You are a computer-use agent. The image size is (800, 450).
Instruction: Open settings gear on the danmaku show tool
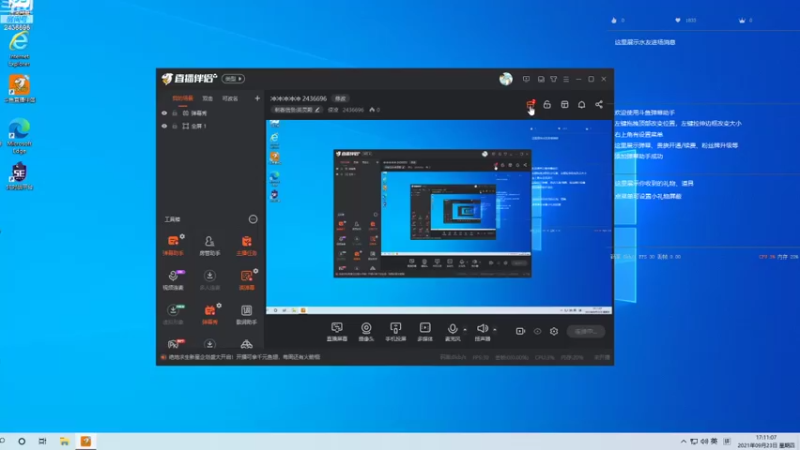[219, 306]
